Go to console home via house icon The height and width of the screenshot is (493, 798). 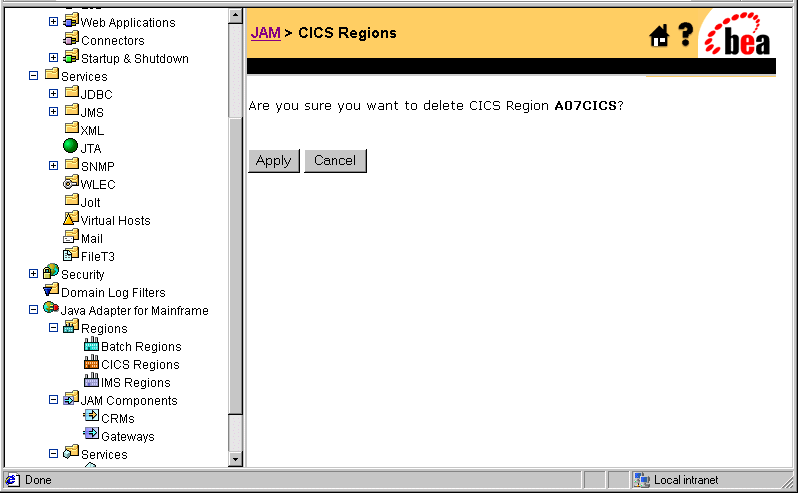tap(659, 36)
